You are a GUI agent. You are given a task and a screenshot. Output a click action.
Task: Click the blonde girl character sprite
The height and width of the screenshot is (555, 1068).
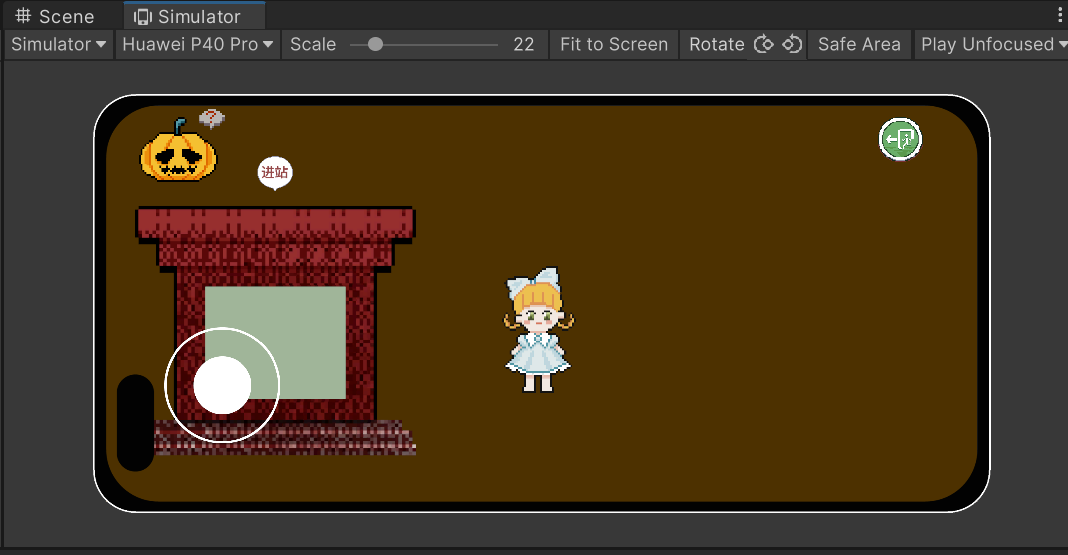[x=538, y=331]
